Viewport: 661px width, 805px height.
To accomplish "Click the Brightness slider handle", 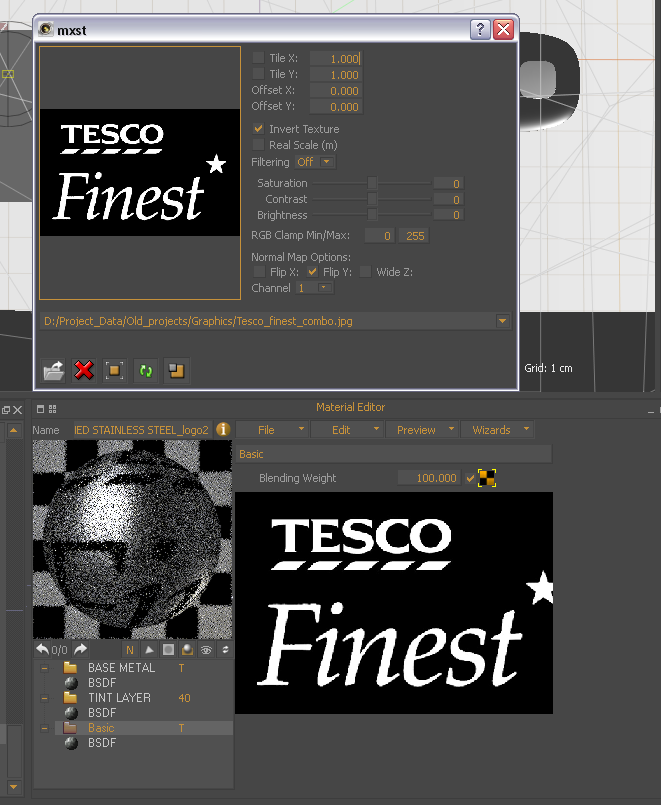I will (372, 215).
